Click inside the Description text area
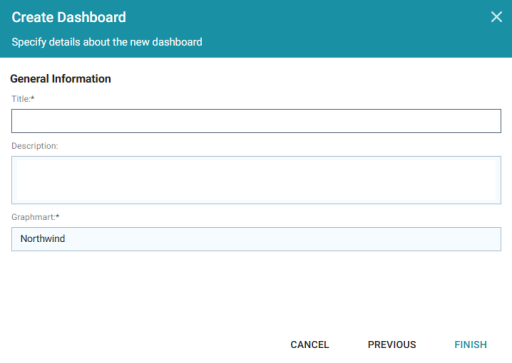 (256, 180)
